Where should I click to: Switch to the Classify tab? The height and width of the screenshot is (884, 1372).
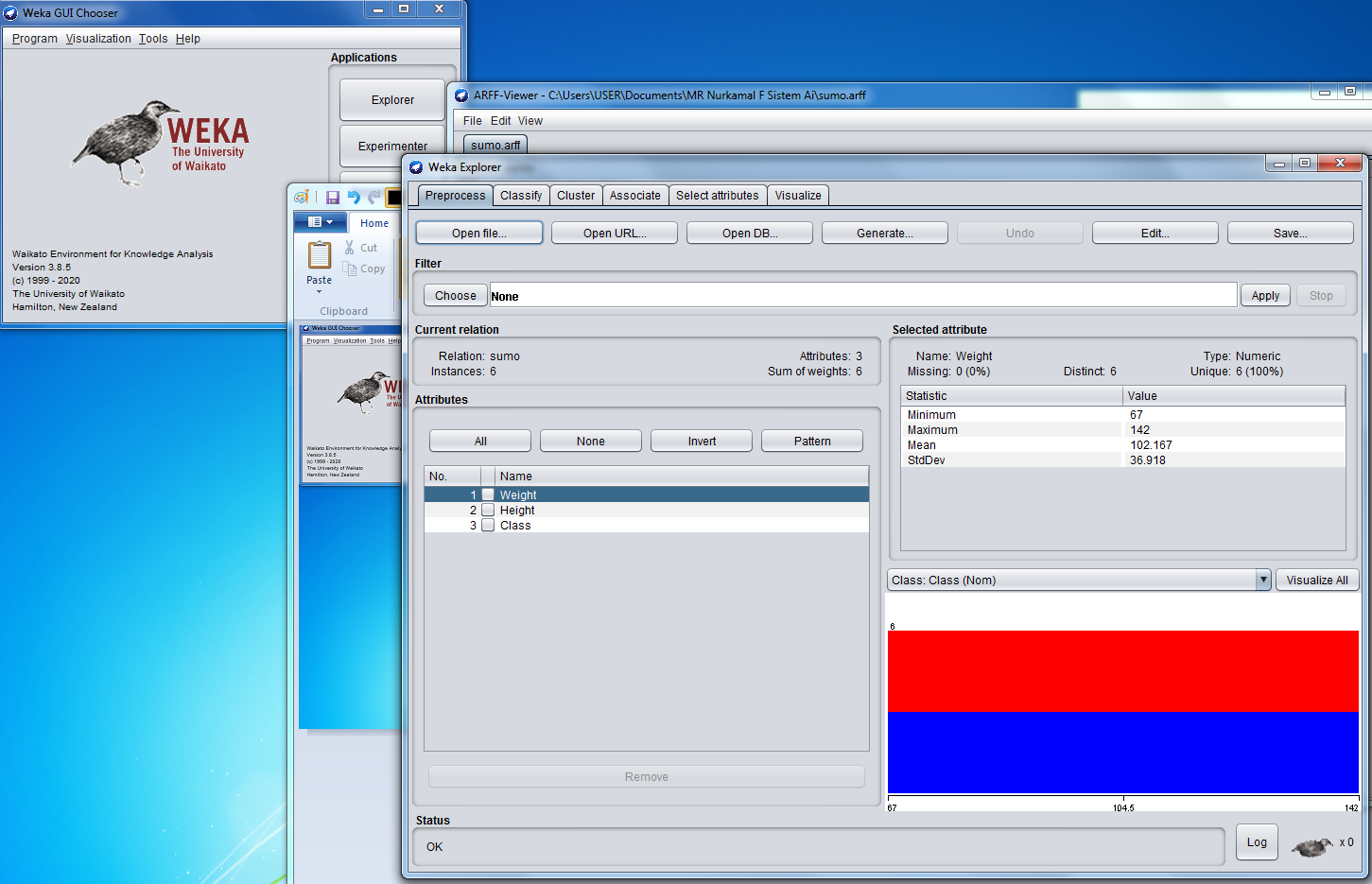point(521,196)
